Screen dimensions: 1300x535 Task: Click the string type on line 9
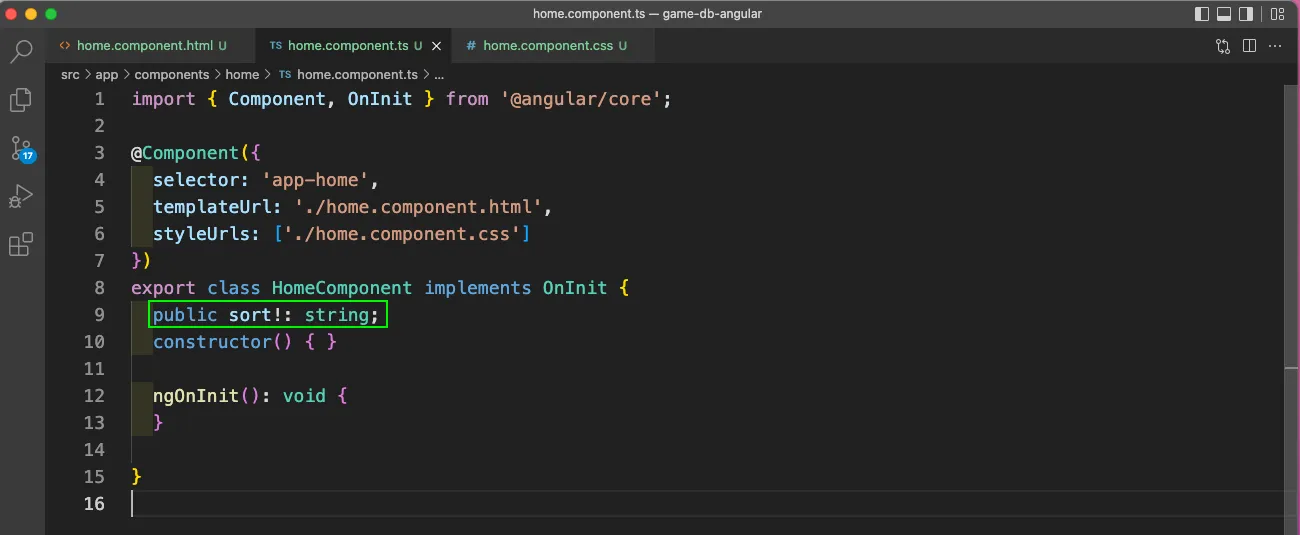(x=337, y=315)
